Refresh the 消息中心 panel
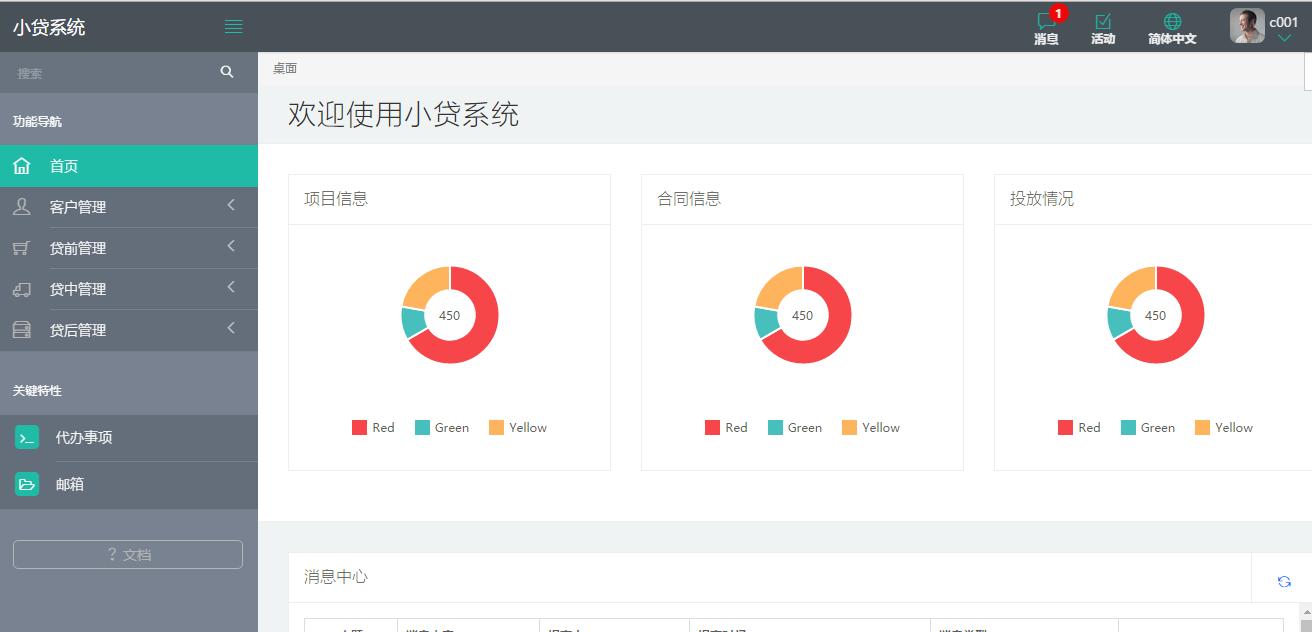This screenshot has height=632, width=1312. 1284,581
